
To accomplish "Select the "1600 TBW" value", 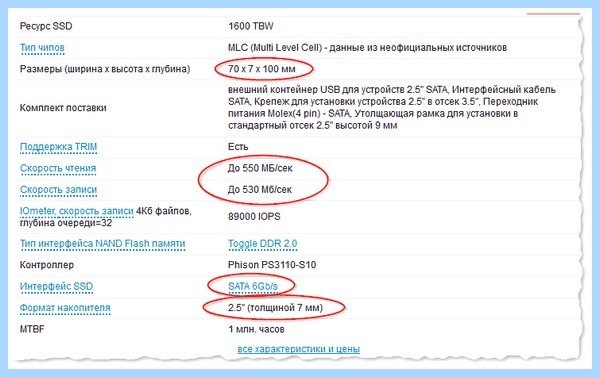I will tap(251, 26).
